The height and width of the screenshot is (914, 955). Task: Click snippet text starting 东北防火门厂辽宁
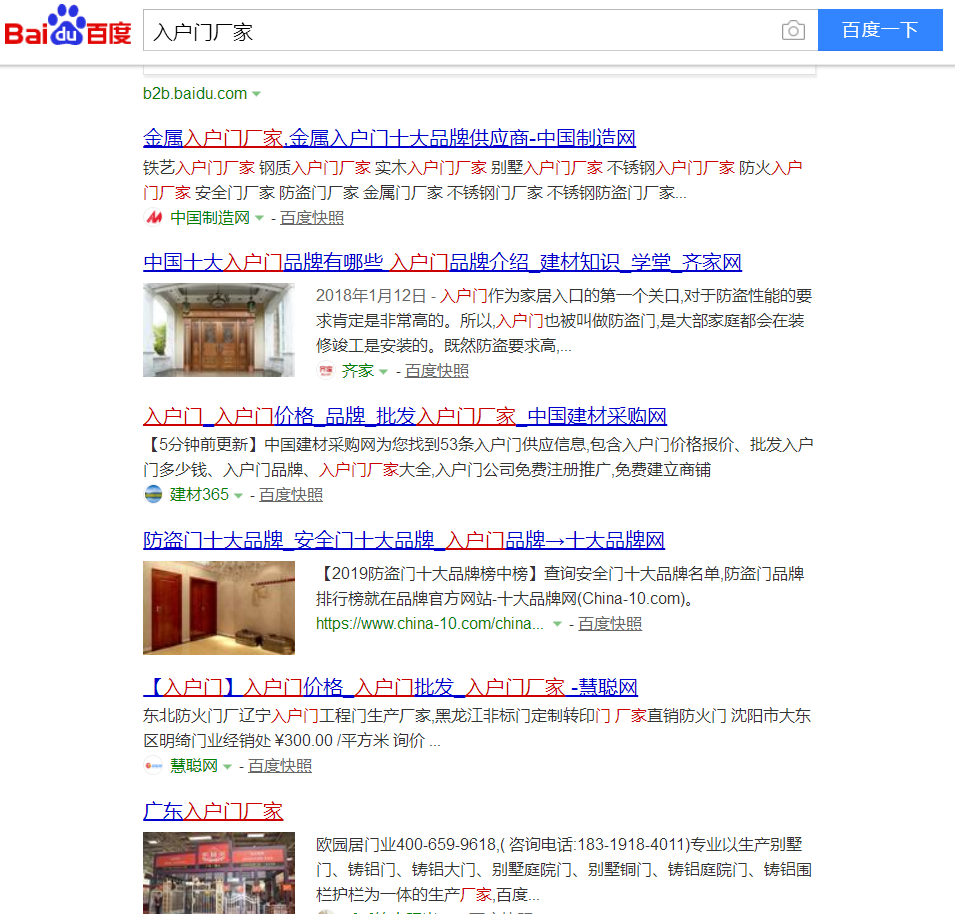(477, 728)
